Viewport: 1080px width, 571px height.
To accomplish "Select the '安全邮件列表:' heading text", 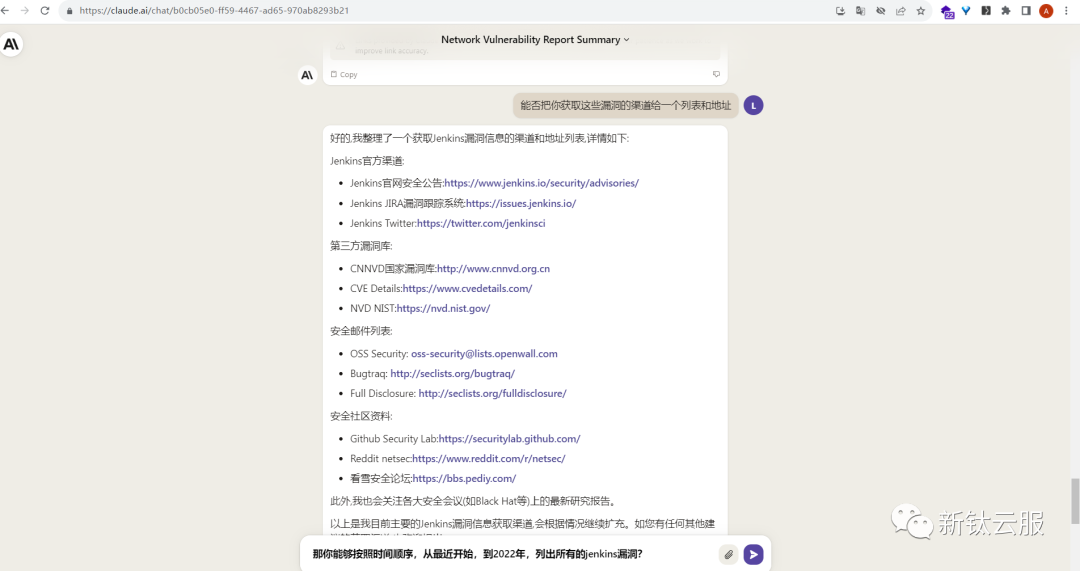I will coord(361,331).
